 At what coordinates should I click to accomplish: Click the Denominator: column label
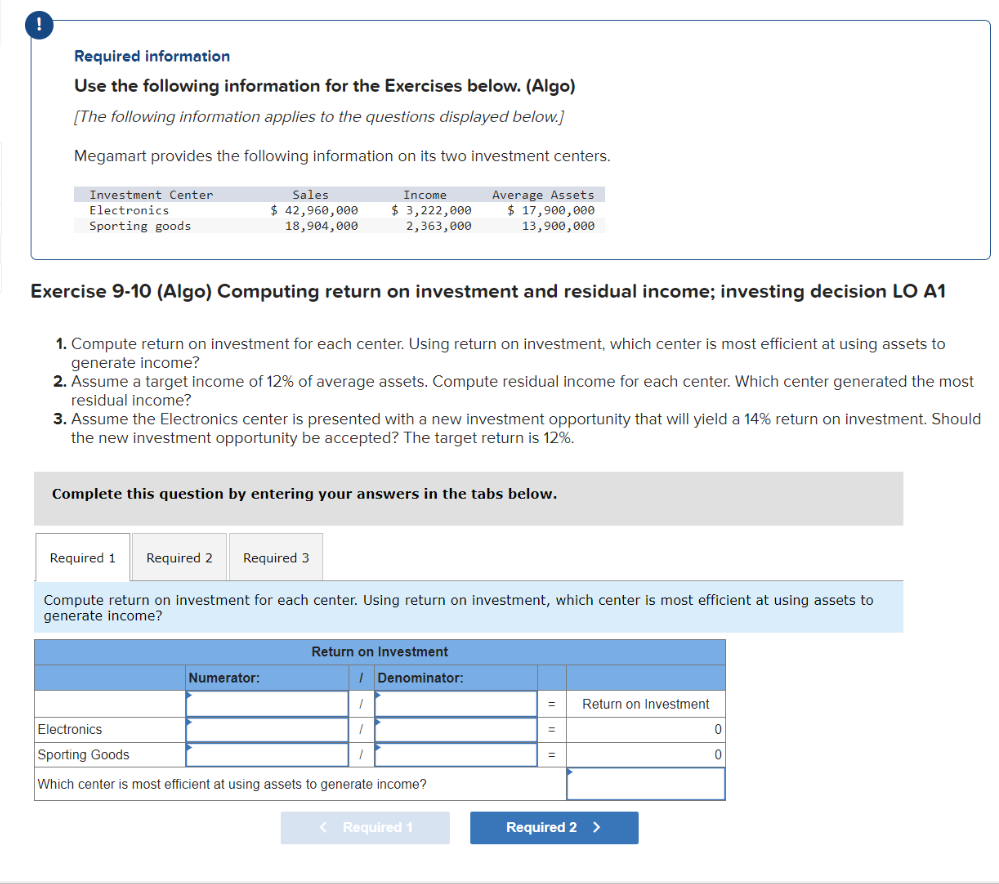[x=420, y=678]
